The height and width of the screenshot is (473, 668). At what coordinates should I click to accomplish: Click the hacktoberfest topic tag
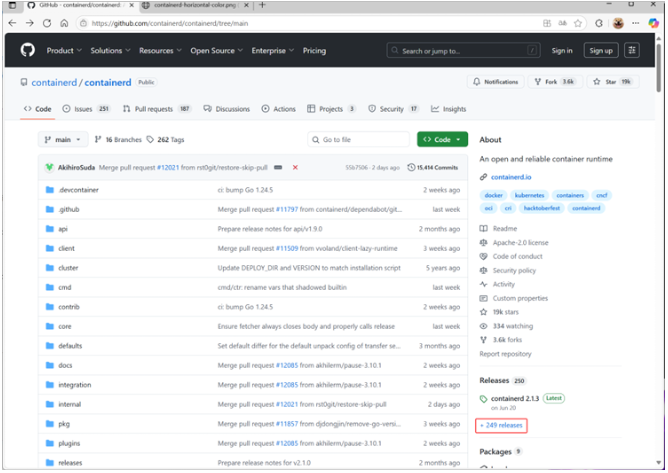[541, 208]
